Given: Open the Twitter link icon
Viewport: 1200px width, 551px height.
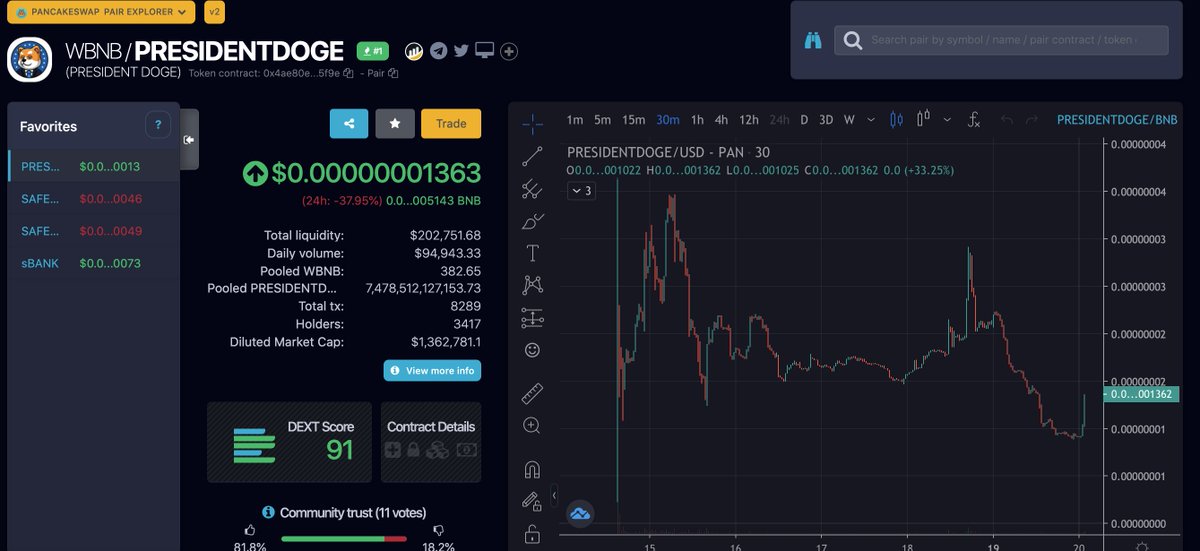Looking at the screenshot, I should tap(461, 51).
